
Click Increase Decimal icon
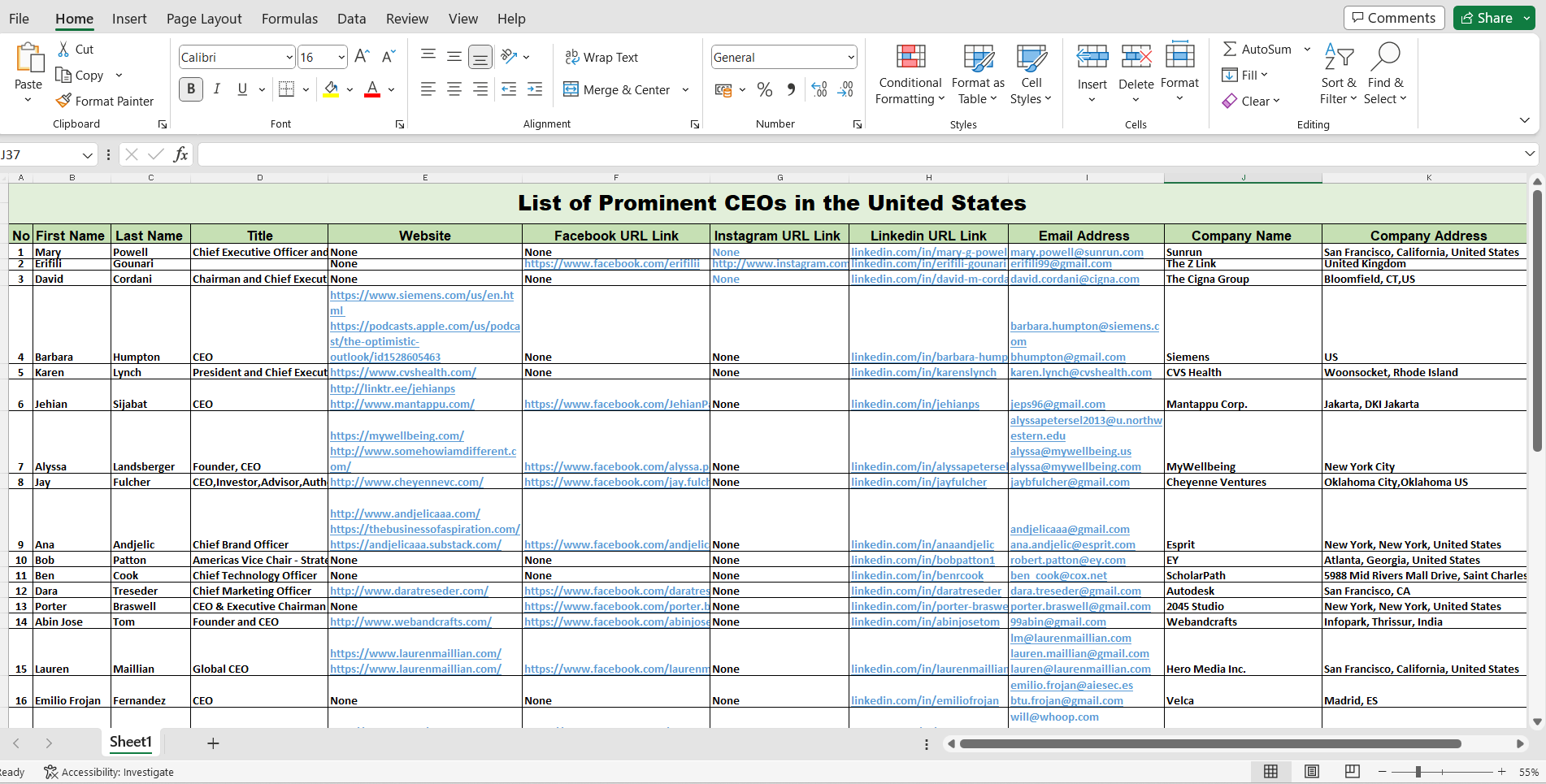pos(819,89)
